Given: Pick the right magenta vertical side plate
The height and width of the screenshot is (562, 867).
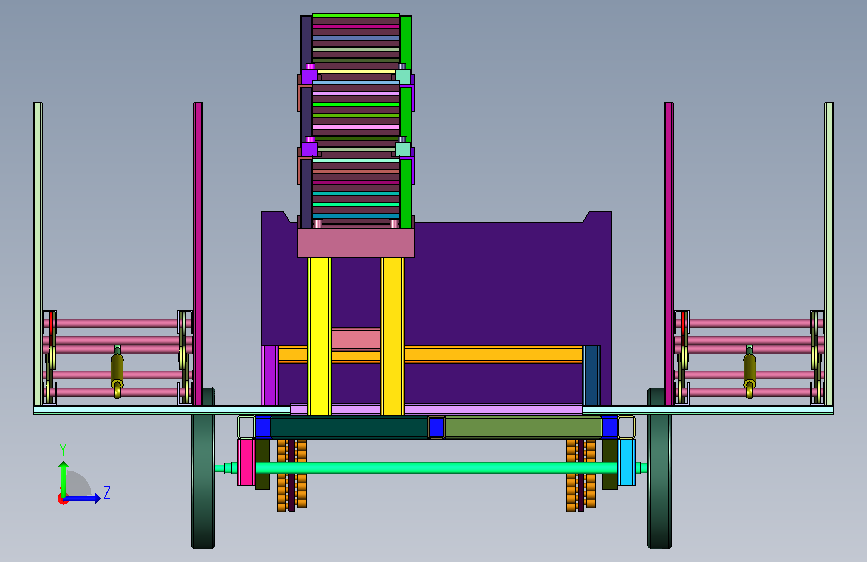Looking at the screenshot, I should click(x=668, y=254).
